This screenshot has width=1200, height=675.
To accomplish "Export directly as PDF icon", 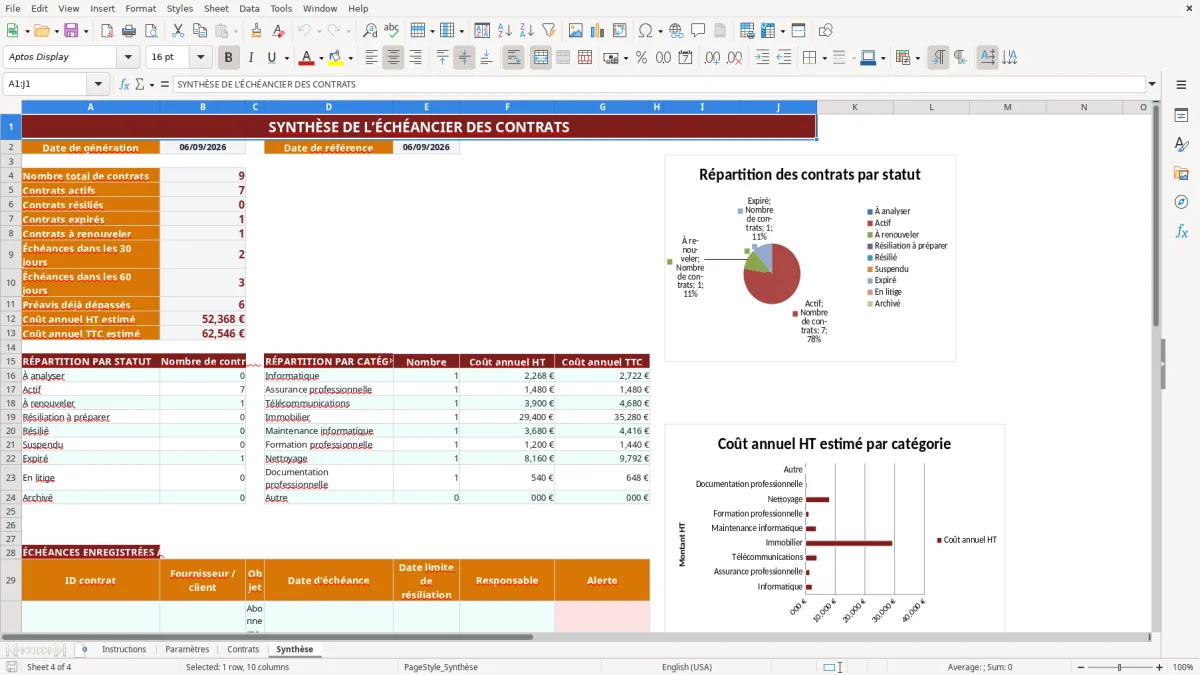I will click(106, 31).
